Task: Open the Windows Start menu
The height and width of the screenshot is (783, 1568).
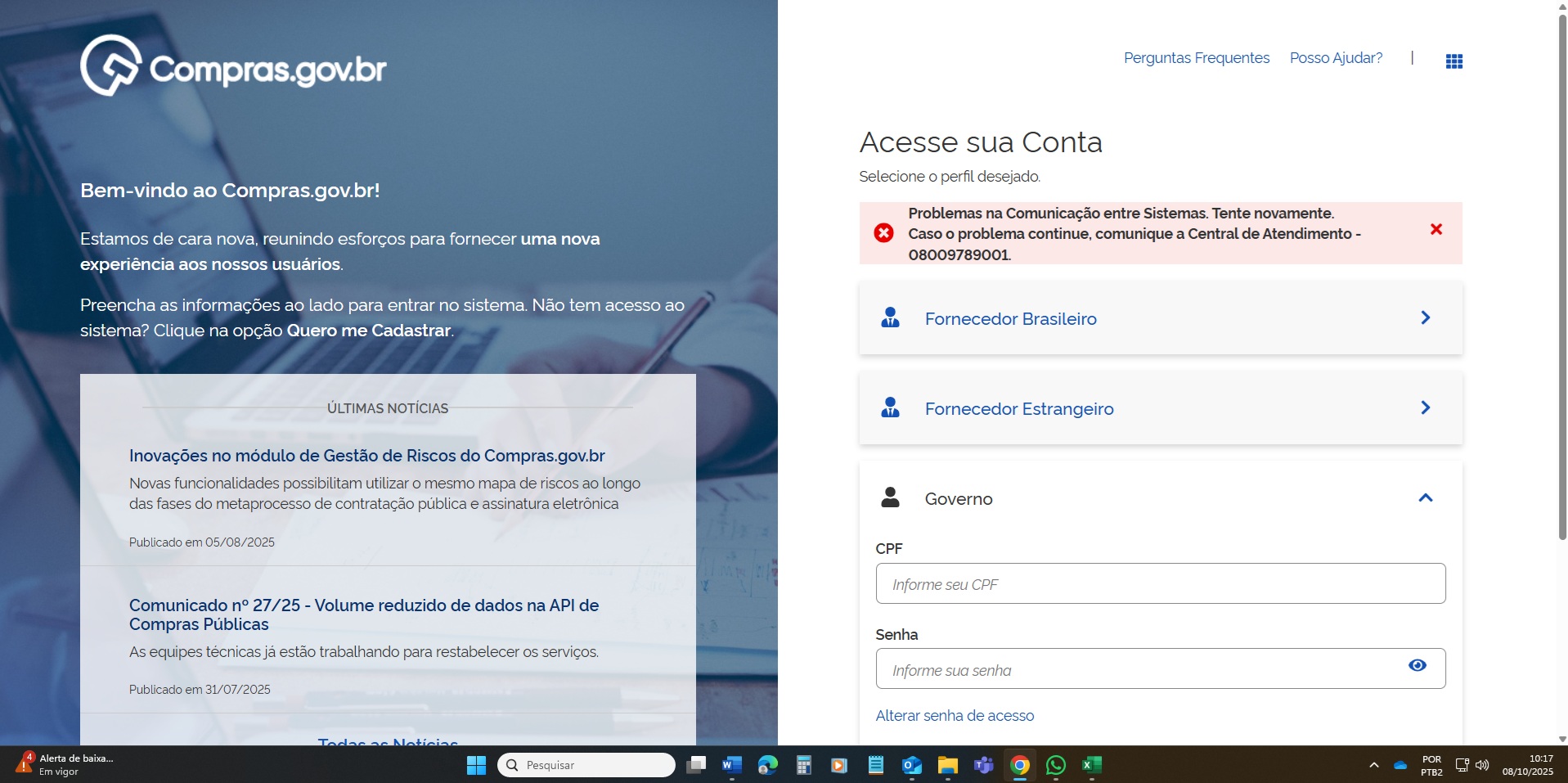Action: click(x=476, y=765)
